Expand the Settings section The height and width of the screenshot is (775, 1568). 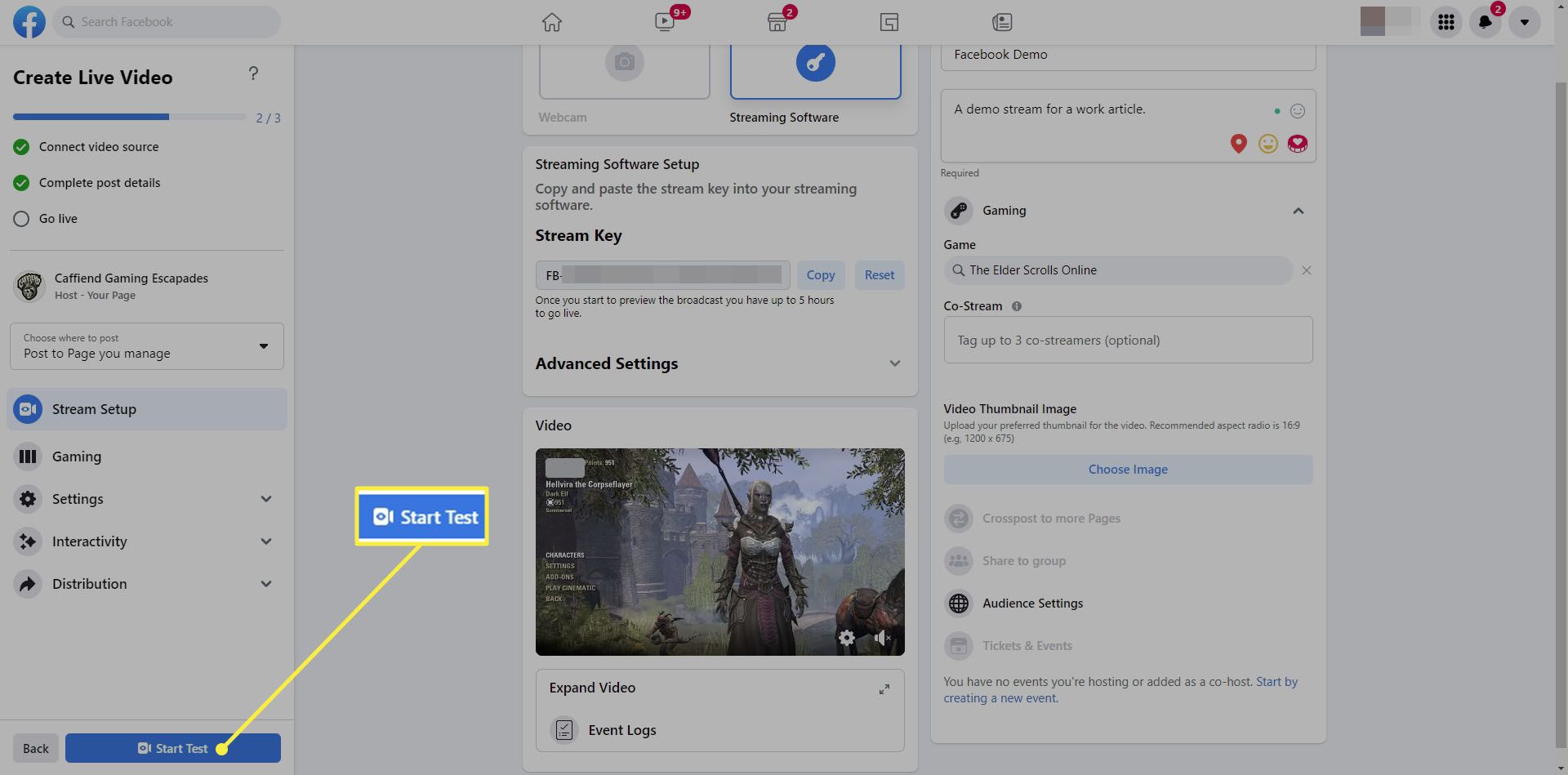pyautogui.click(x=266, y=499)
